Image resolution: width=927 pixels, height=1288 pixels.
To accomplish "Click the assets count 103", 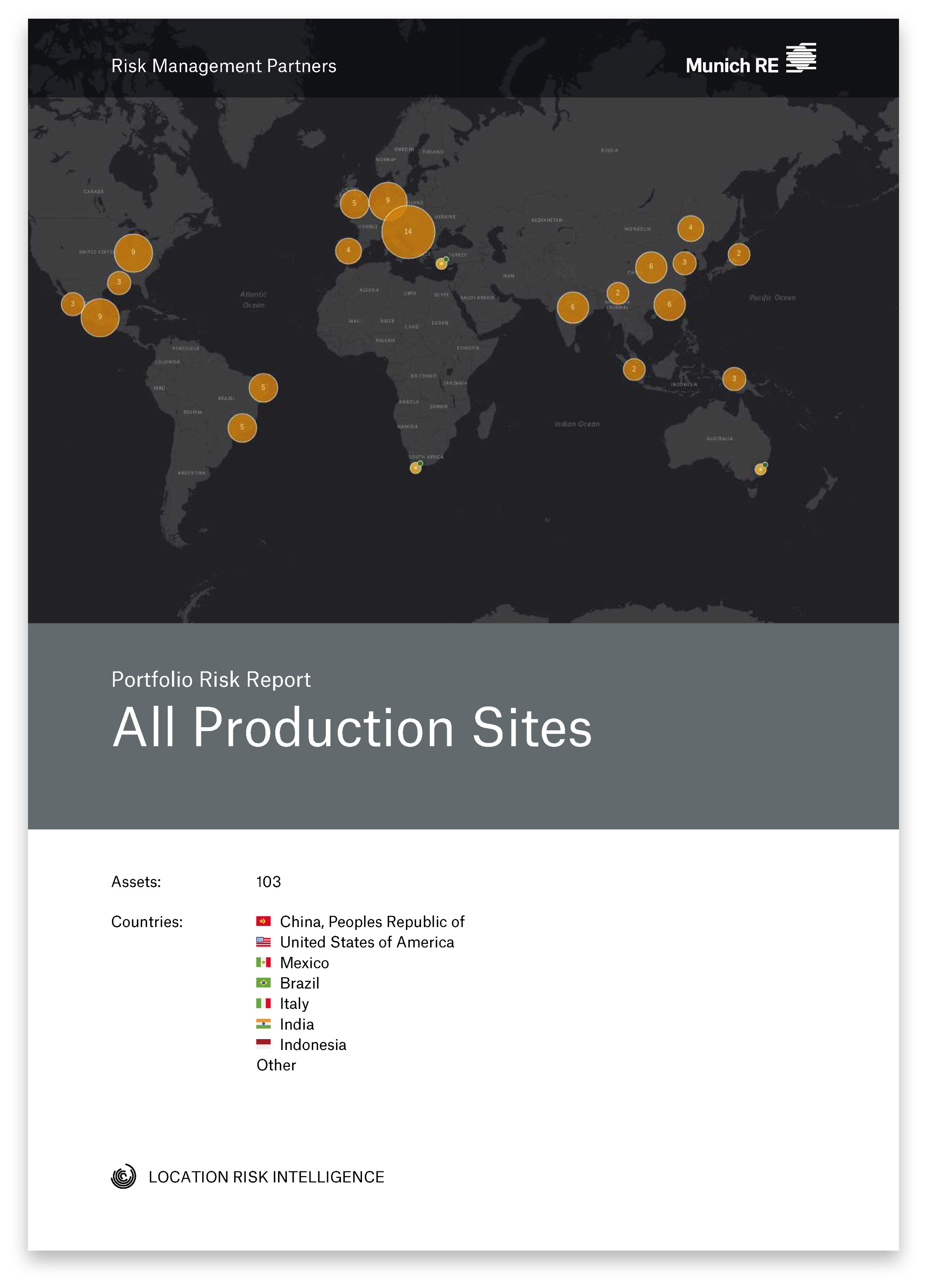I will [269, 881].
